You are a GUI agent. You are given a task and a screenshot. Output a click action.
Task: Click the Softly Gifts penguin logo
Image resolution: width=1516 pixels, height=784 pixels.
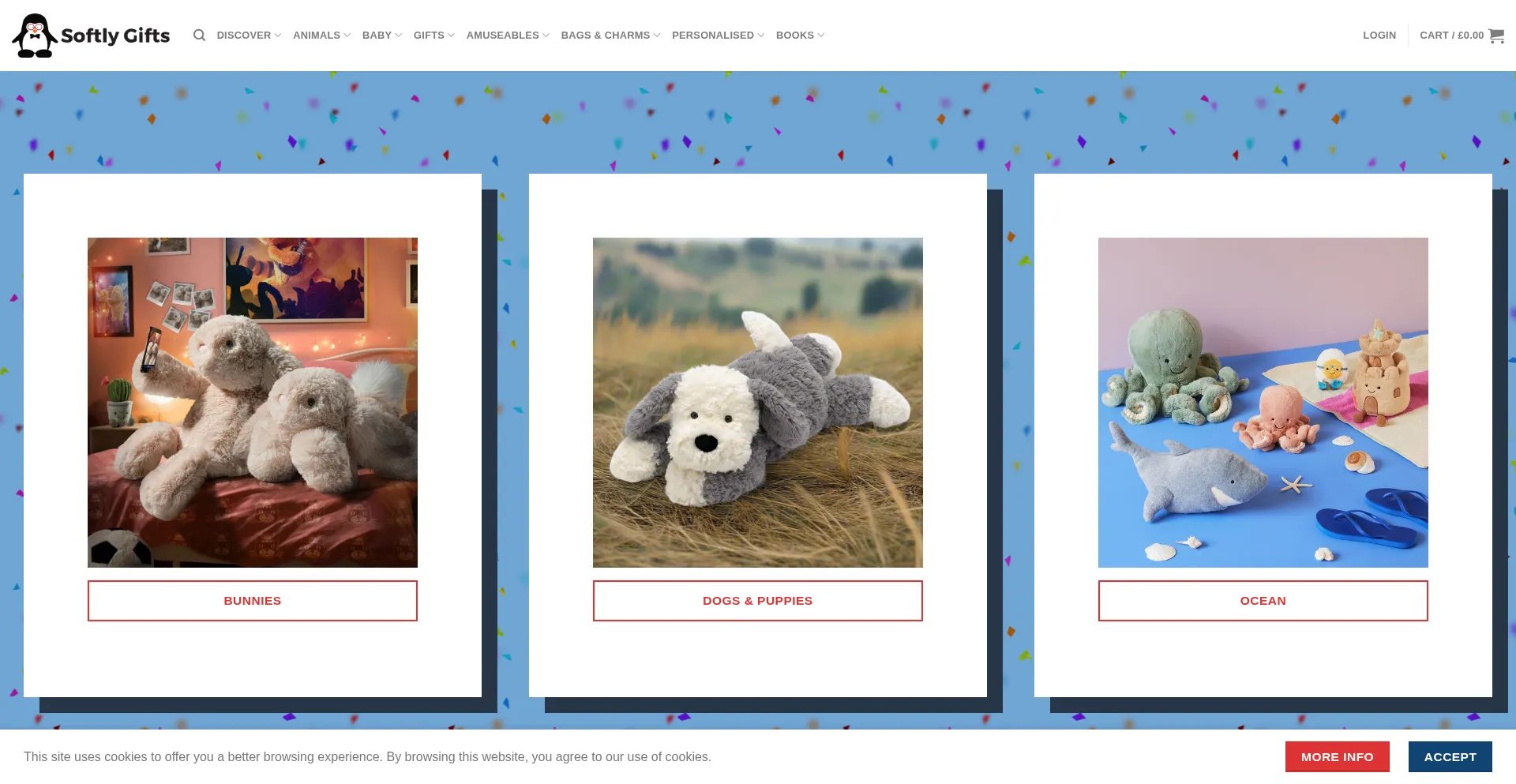pos(91,36)
